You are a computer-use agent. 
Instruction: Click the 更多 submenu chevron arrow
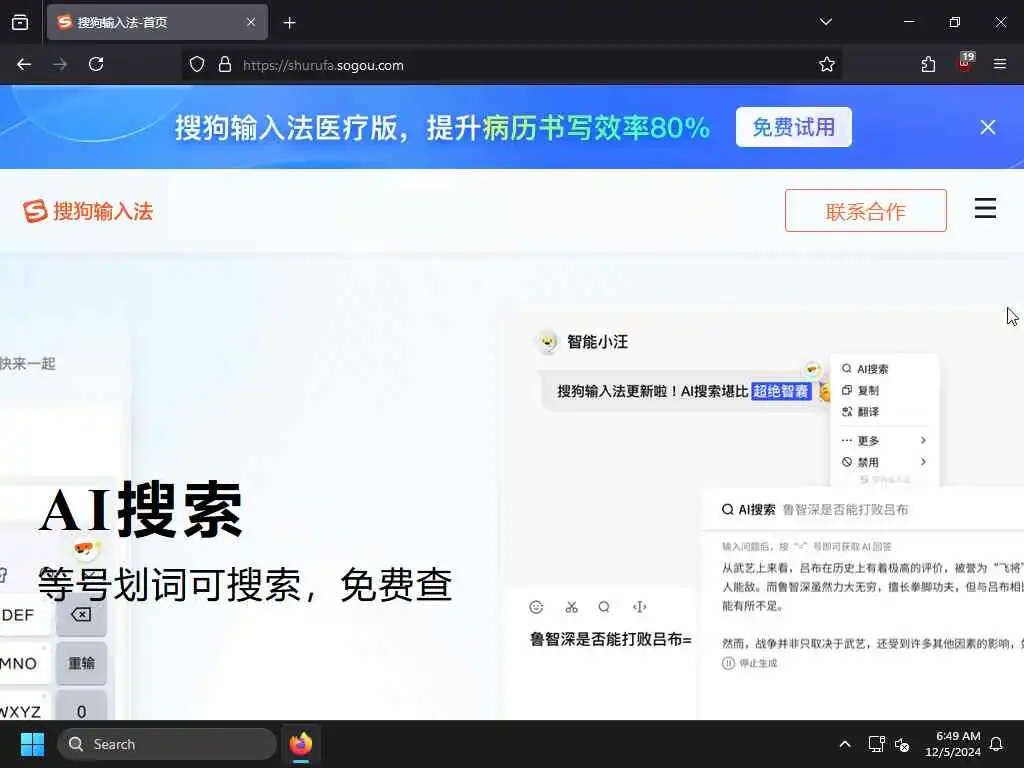tap(923, 440)
